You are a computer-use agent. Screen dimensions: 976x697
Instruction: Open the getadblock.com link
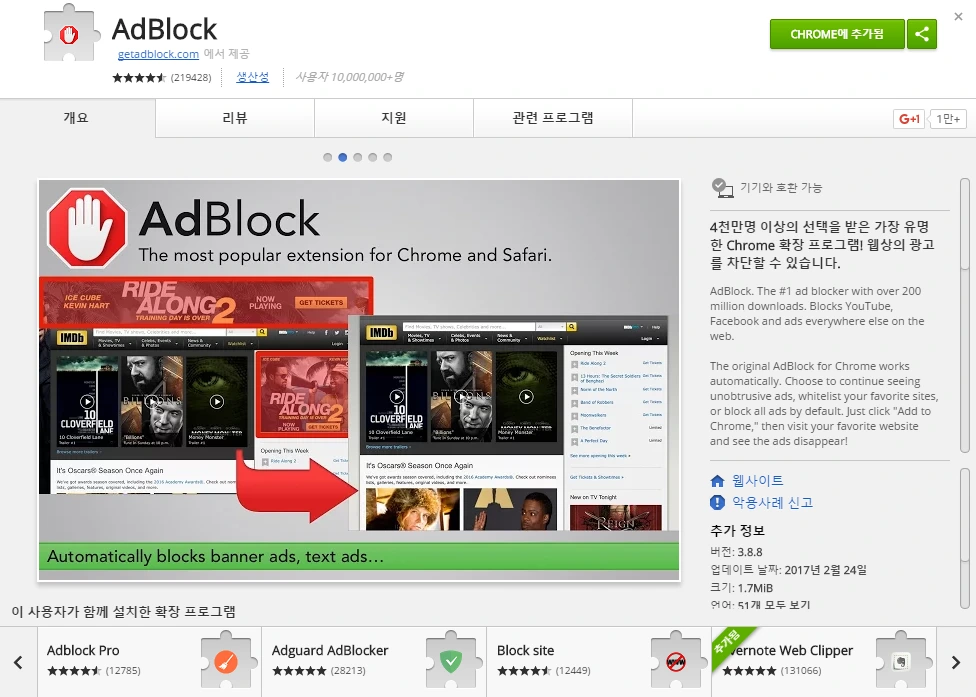(x=158, y=54)
